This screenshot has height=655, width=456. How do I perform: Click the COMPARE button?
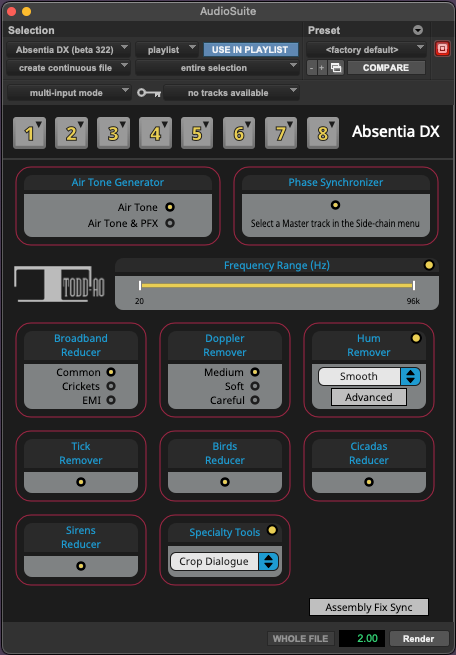coord(386,68)
